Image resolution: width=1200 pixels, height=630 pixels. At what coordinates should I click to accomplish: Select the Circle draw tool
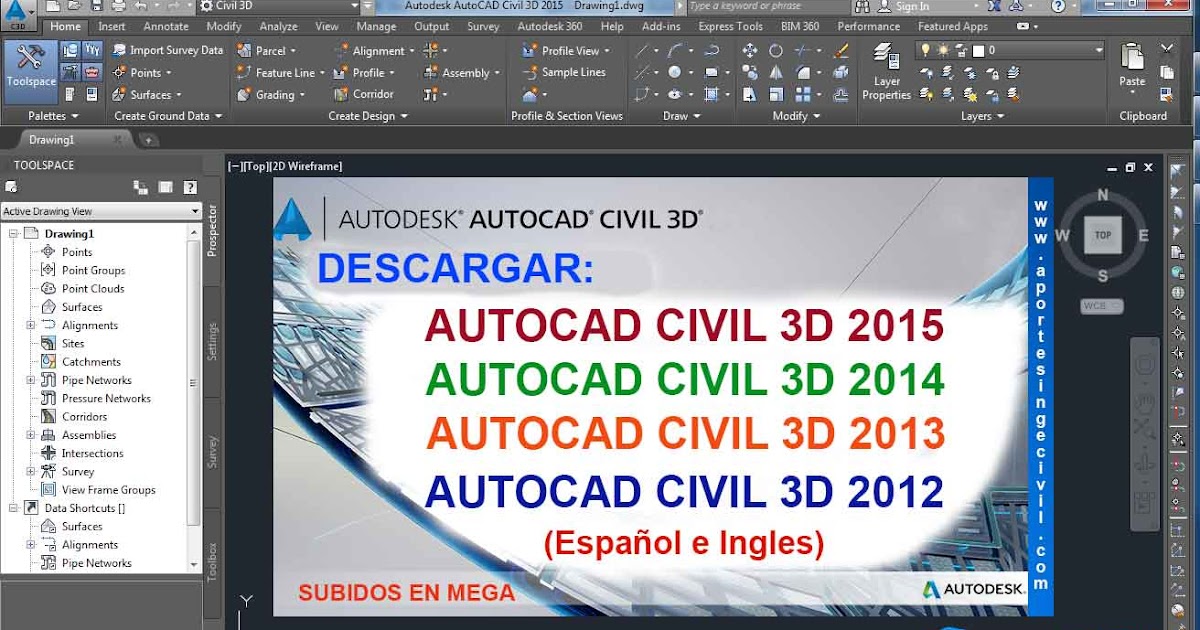(675, 72)
